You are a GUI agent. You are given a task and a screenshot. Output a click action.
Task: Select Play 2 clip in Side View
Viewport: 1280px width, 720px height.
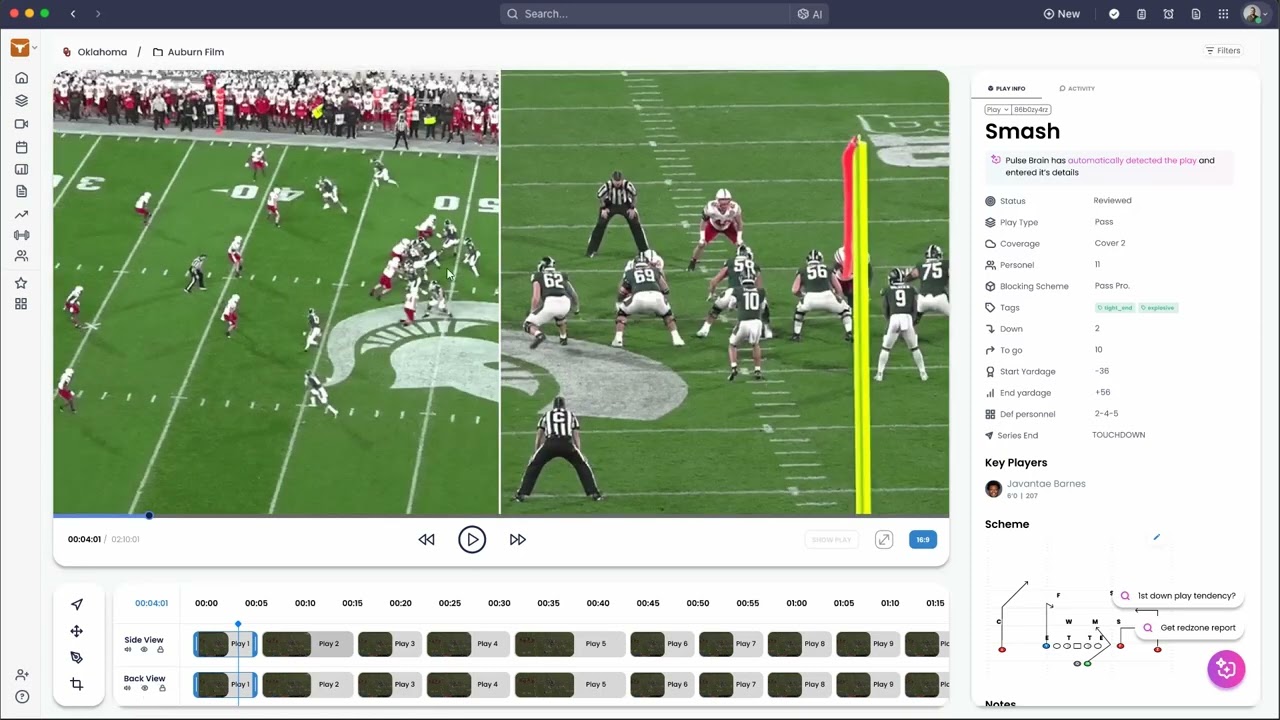308,644
